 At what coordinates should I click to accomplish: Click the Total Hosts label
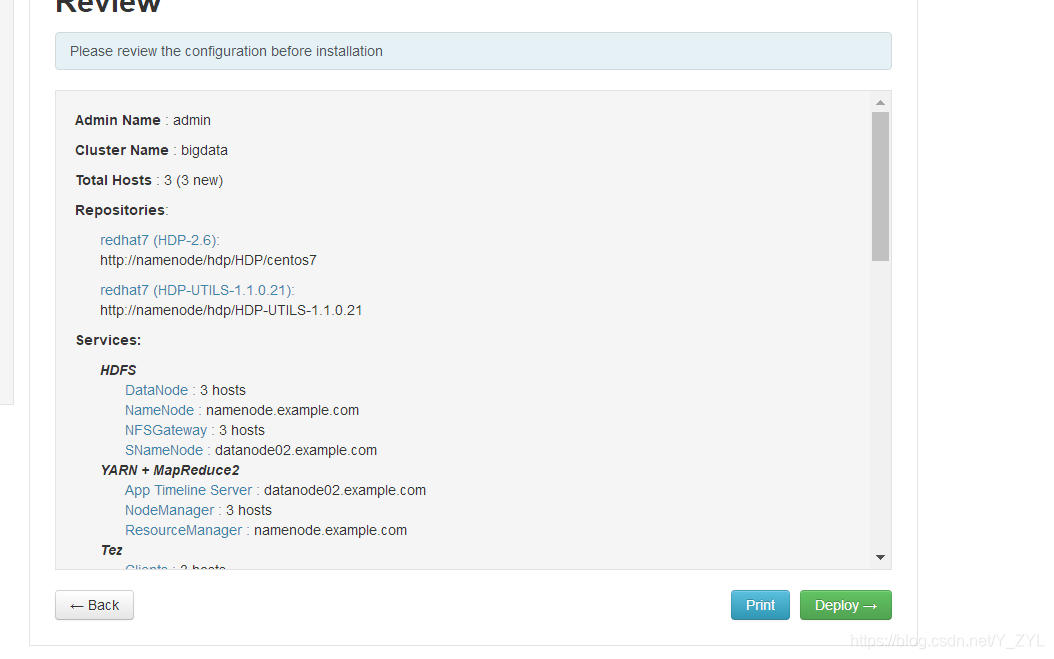click(114, 180)
